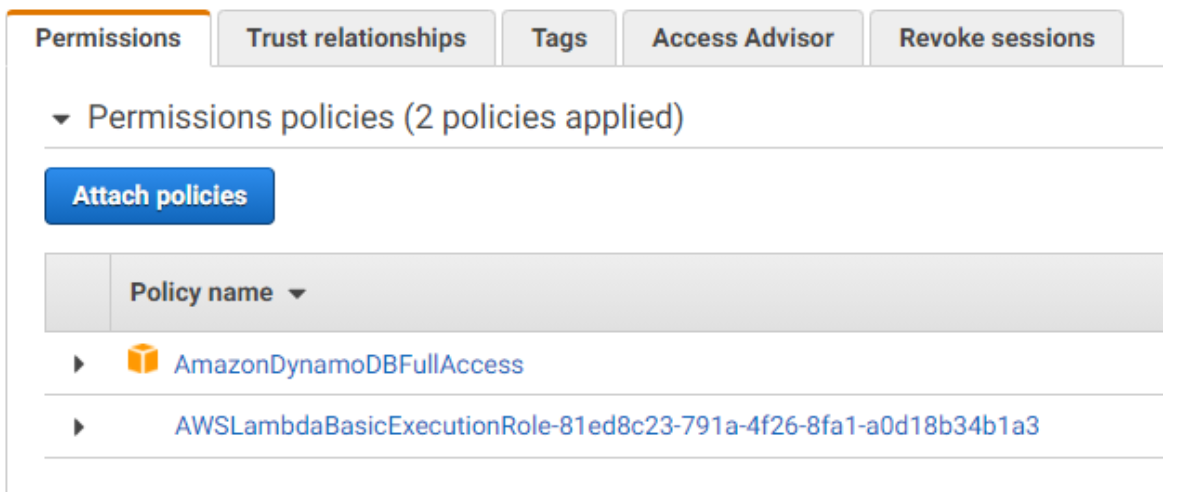This screenshot has width=1191, height=492.
Task: Click the "(2 policies applied)" count text
Action: click(543, 118)
